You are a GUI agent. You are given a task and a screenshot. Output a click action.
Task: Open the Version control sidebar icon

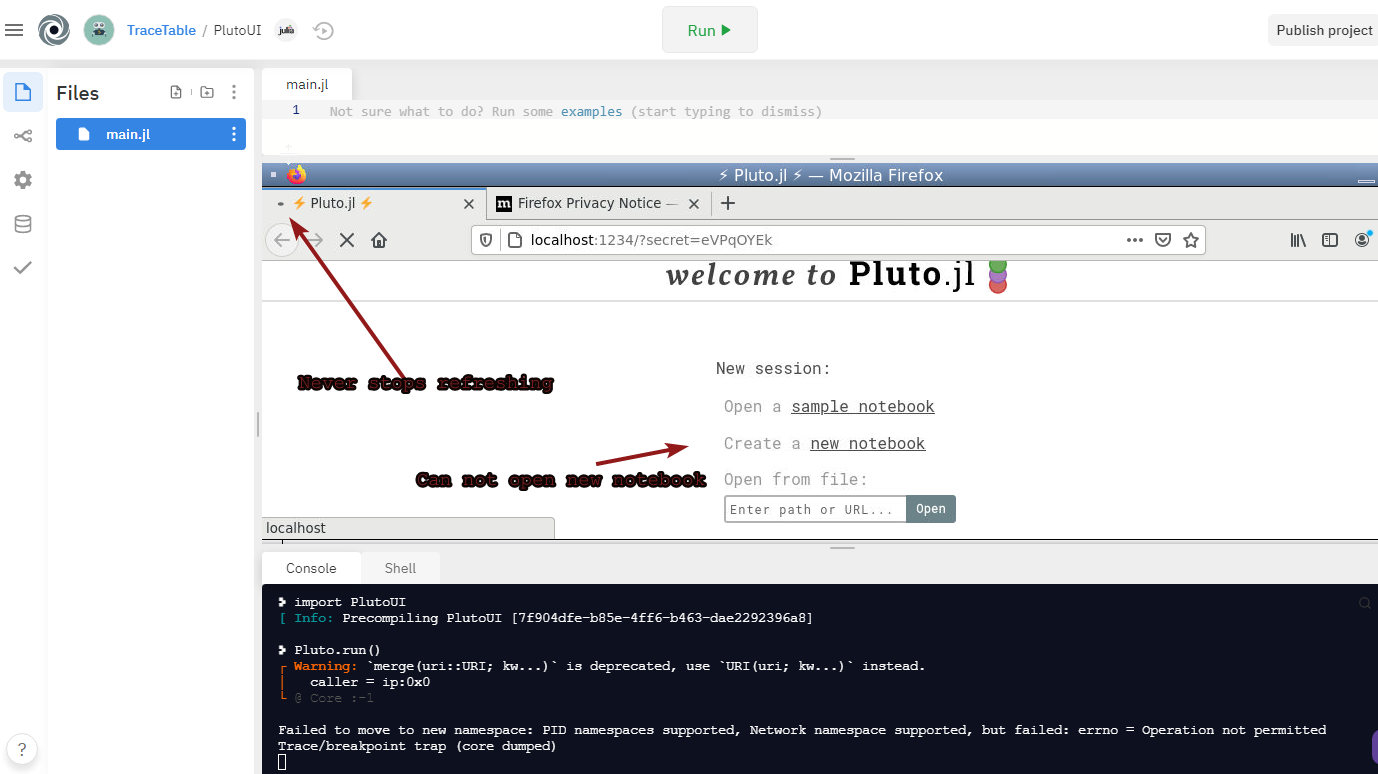click(x=23, y=136)
